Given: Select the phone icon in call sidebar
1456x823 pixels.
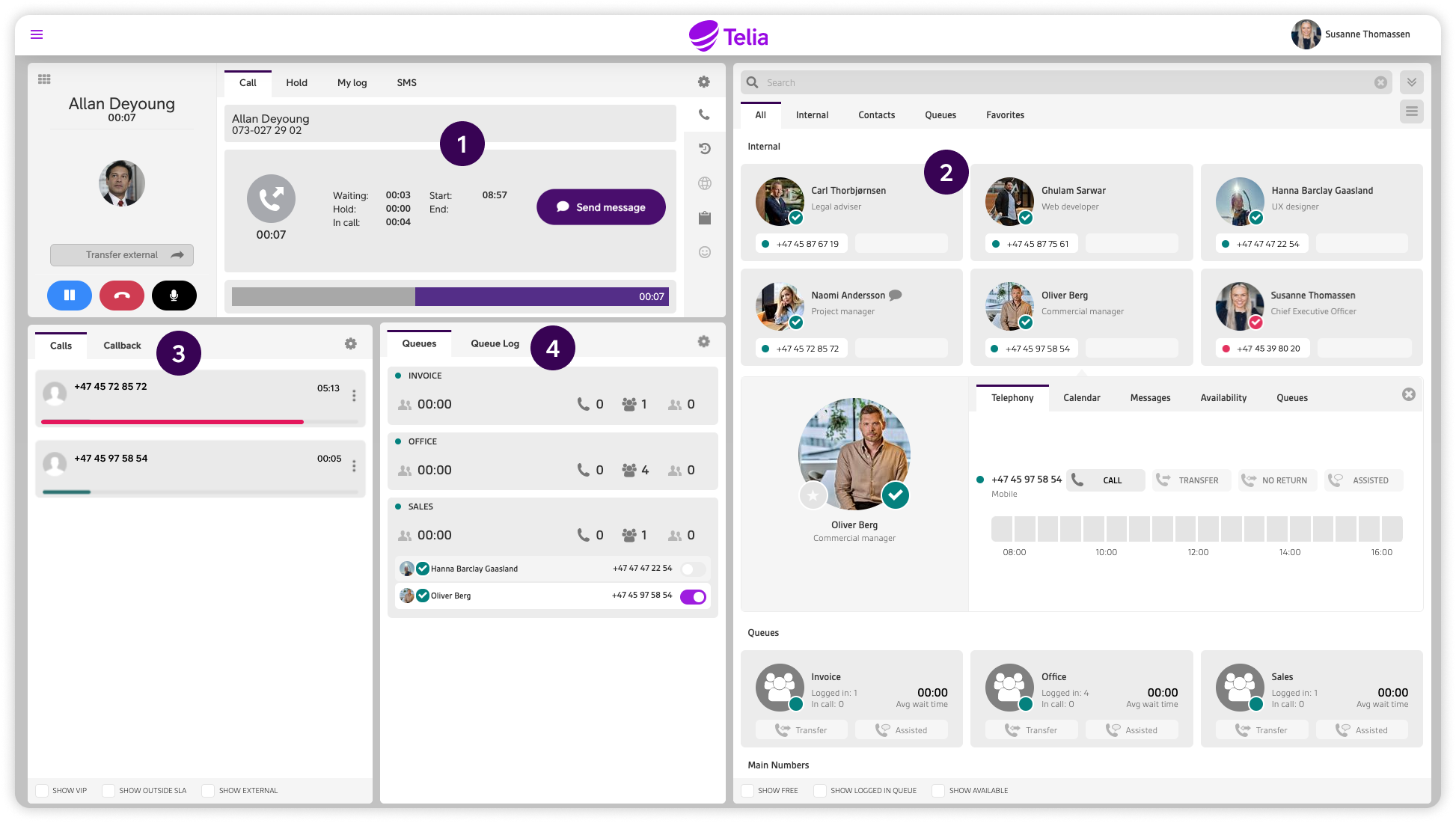Looking at the screenshot, I should coord(704,114).
